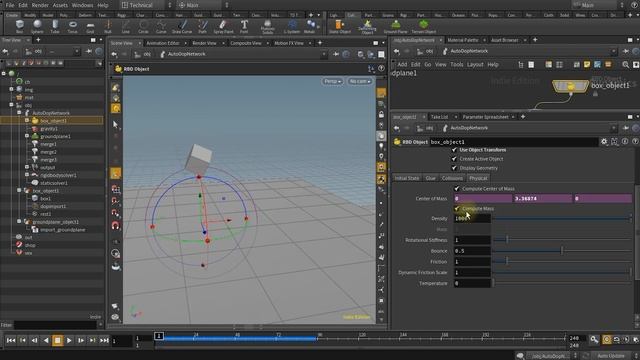
Task: Click the Stop playback button
Action: (58, 340)
